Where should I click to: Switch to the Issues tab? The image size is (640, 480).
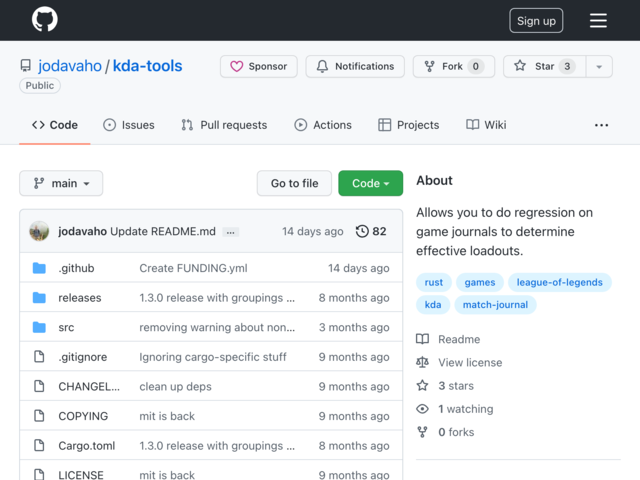click(x=129, y=125)
